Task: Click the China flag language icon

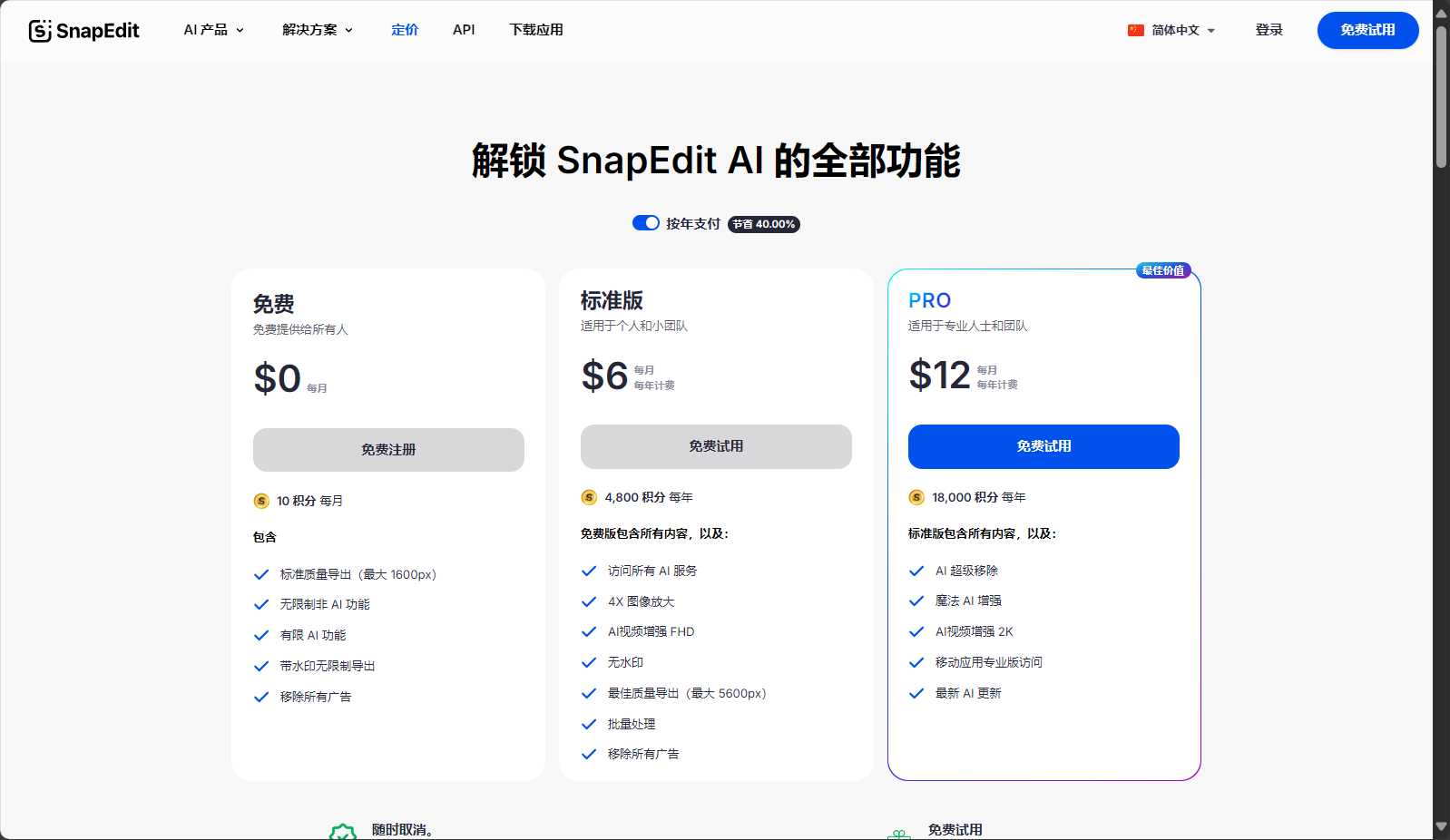Action: point(1136,30)
